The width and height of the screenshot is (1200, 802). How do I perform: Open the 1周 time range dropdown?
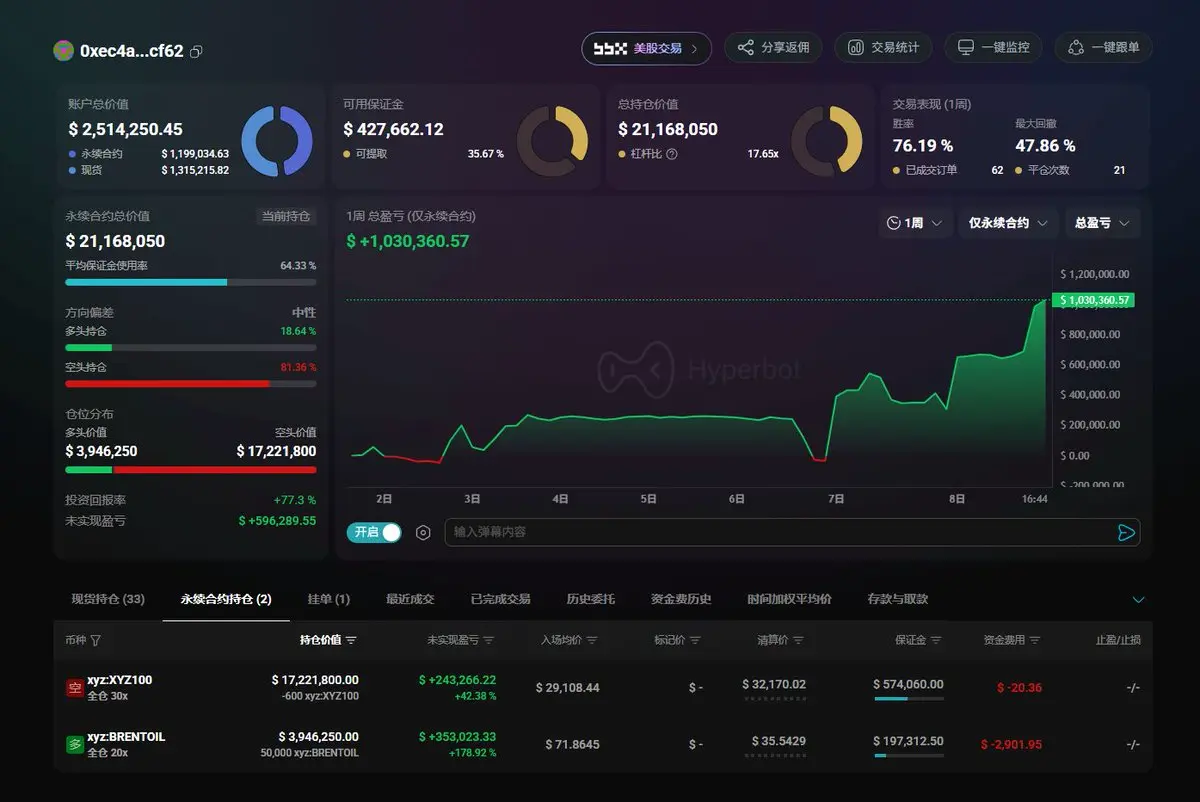tap(914, 223)
